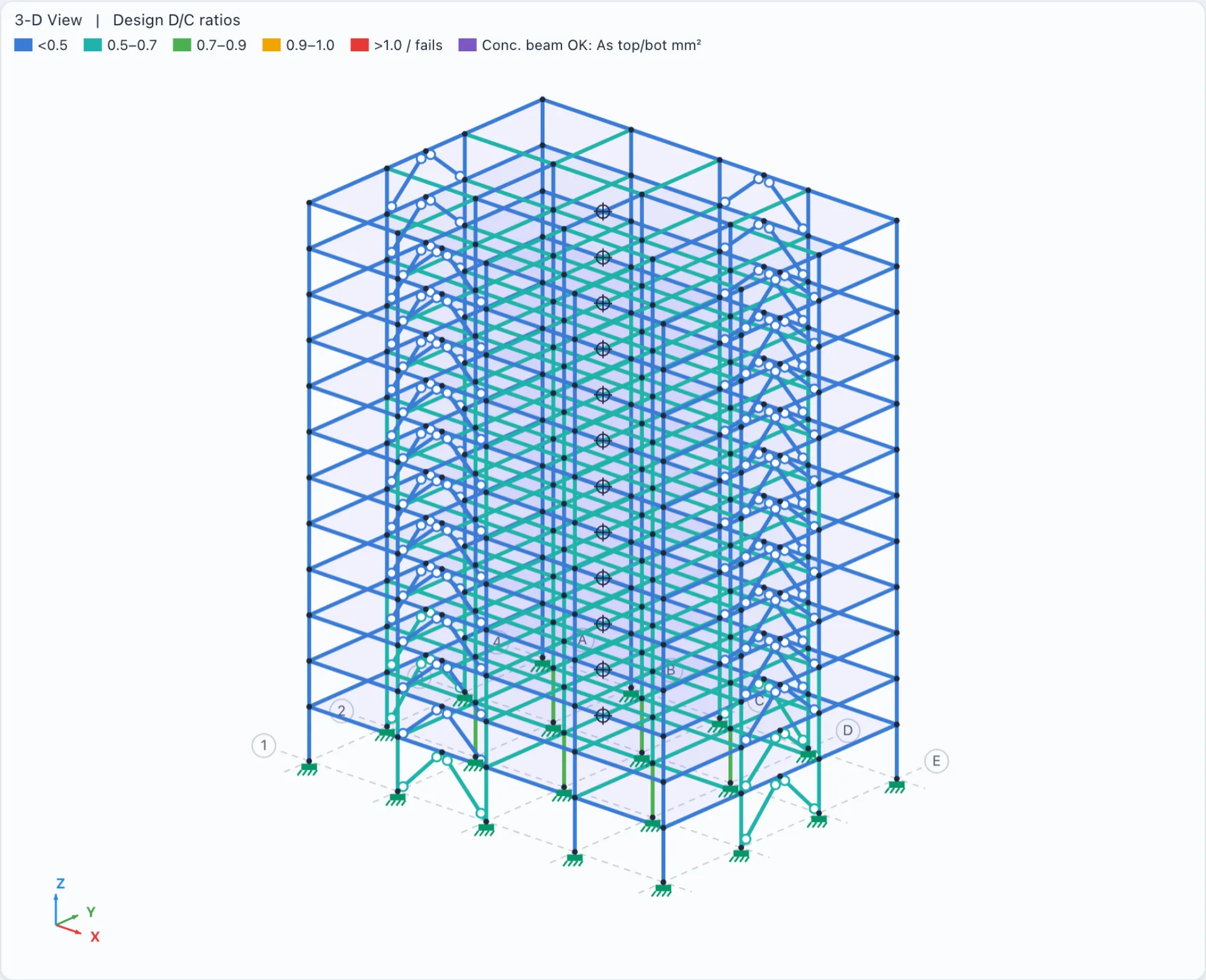Select grid line bubble 1
The image size is (1206, 980).
264,745
